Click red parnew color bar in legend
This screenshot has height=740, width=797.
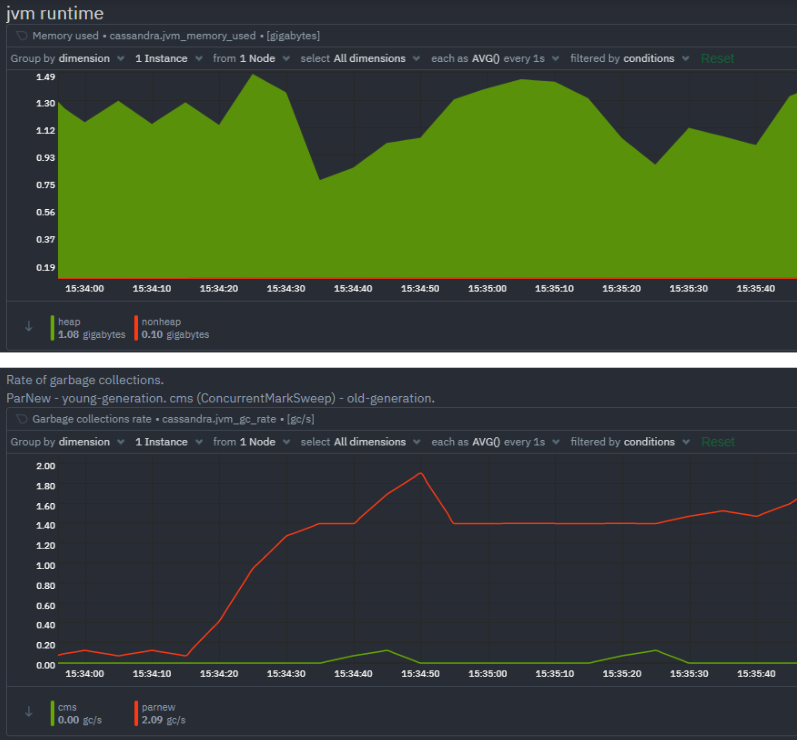[x=135, y=713]
